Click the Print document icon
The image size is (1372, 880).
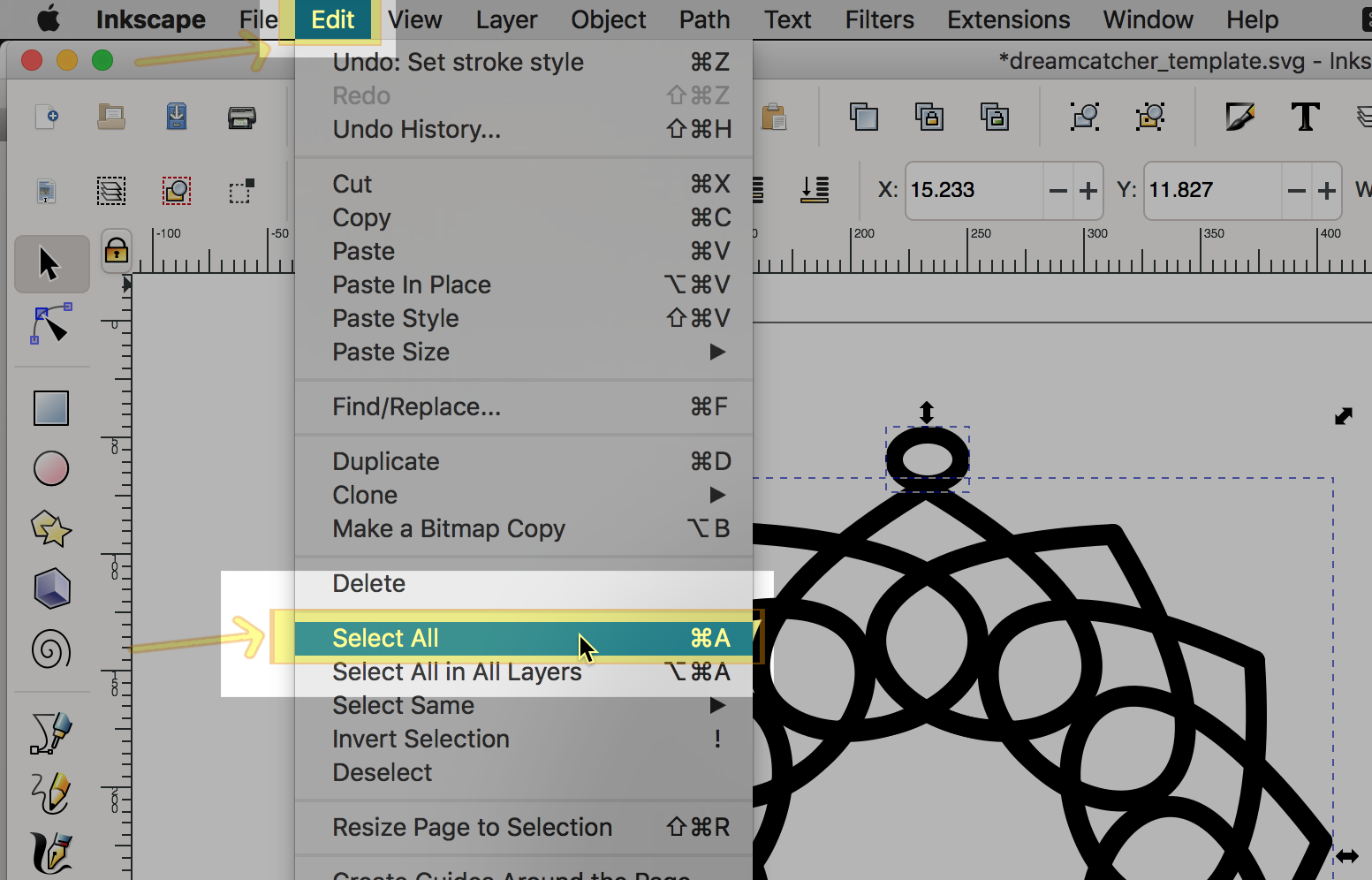pos(241,117)
